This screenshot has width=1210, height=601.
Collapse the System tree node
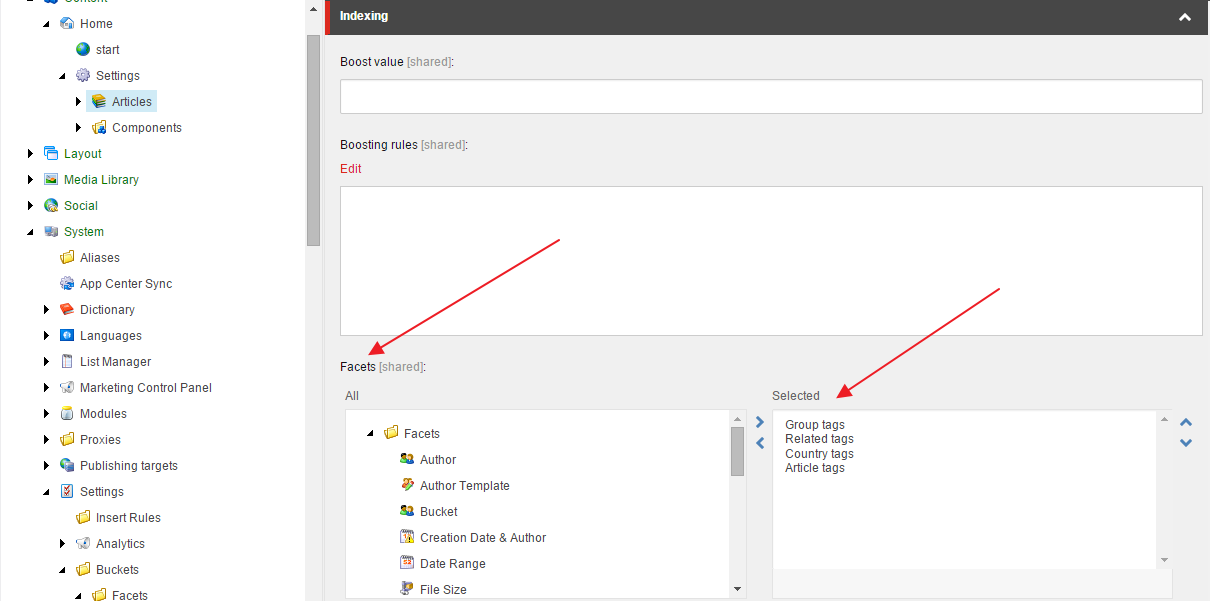click(30, 232)
